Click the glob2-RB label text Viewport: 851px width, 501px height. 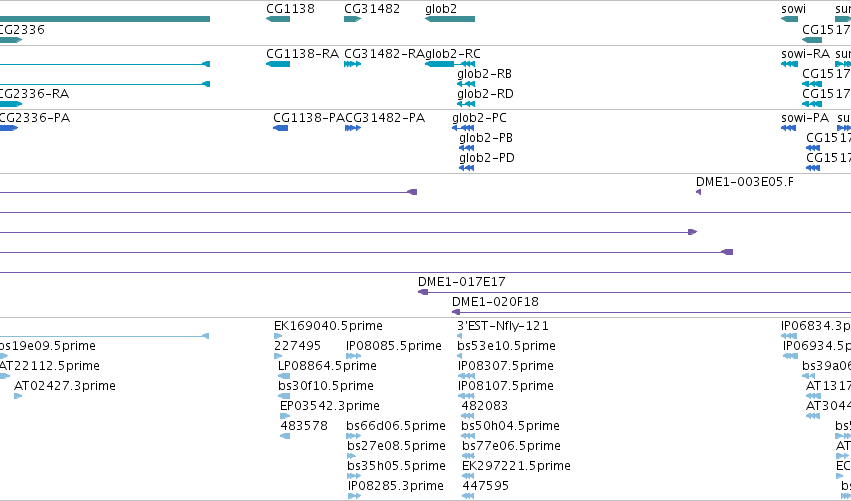(x=484, y=74)
